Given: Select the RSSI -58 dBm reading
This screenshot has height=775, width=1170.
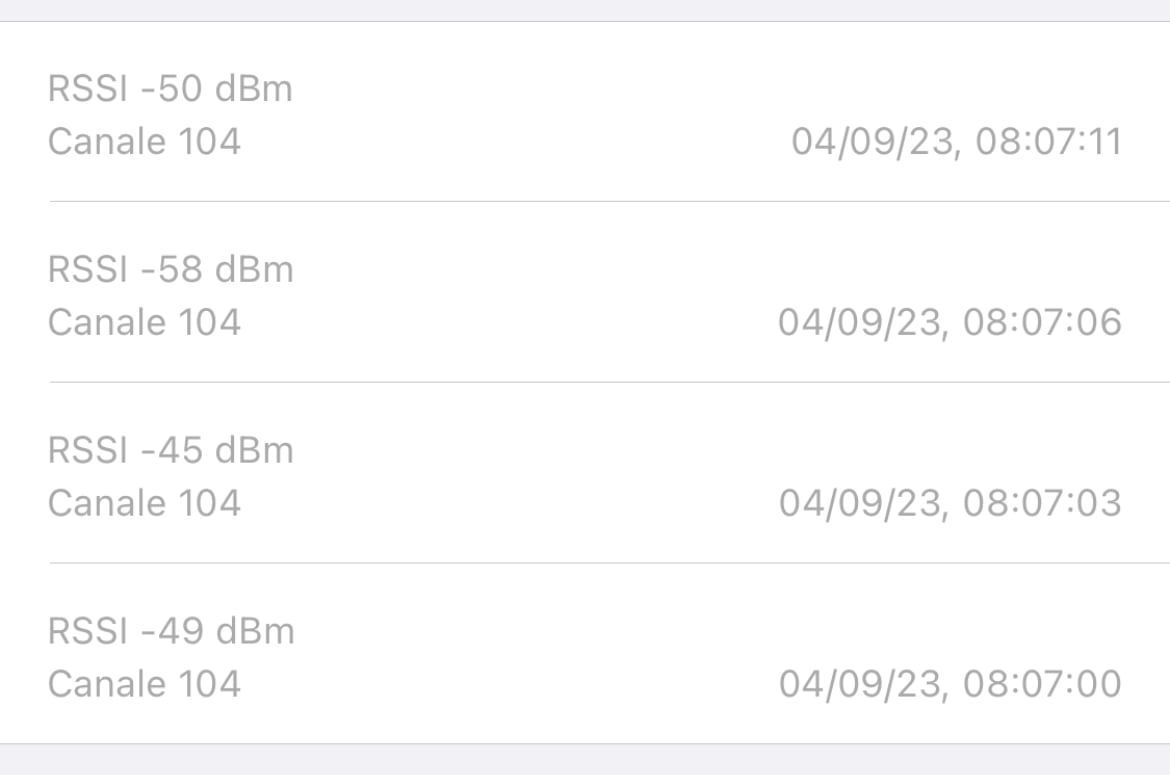Looking at the screenshot, I should click(x=171, y=269).
